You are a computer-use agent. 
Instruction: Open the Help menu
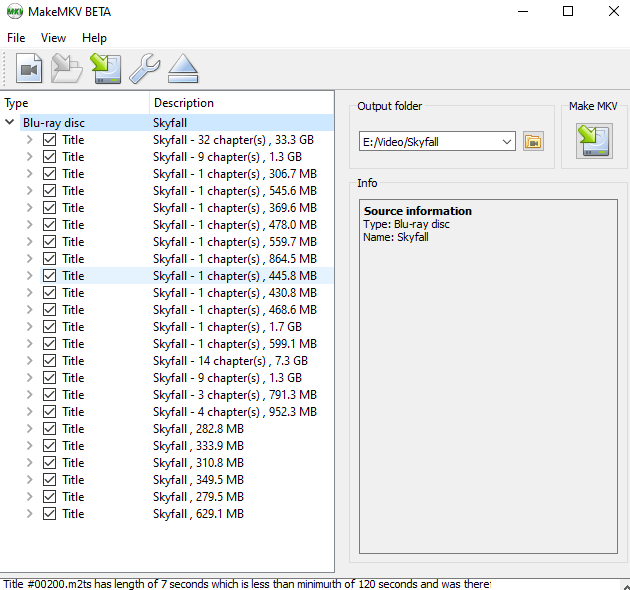(94, 38)
